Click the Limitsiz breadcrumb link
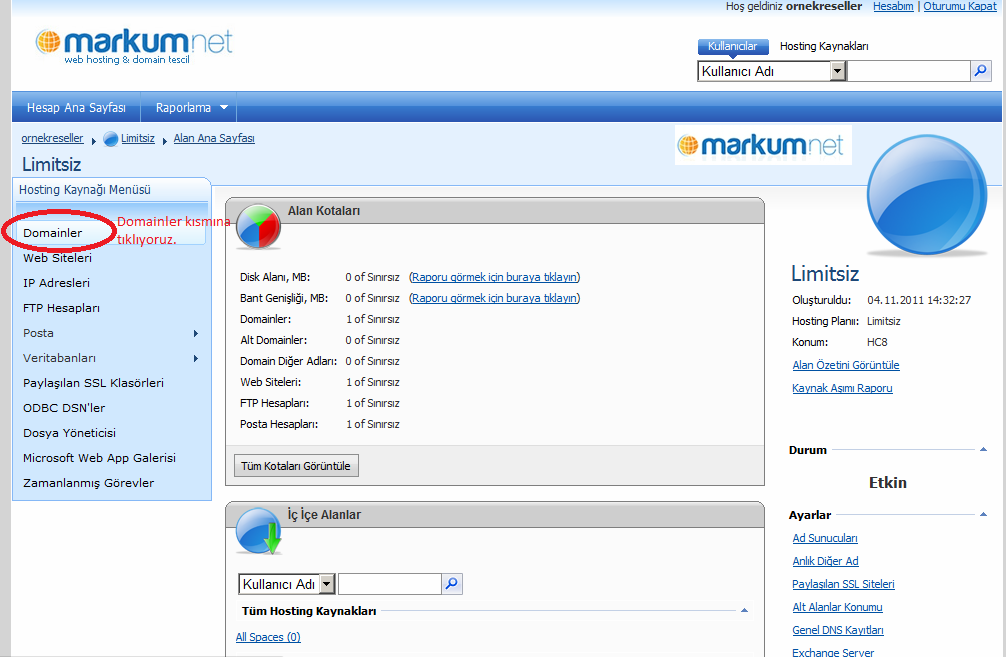The width and height of the screenshot is (1006, 657). point(138,139)
